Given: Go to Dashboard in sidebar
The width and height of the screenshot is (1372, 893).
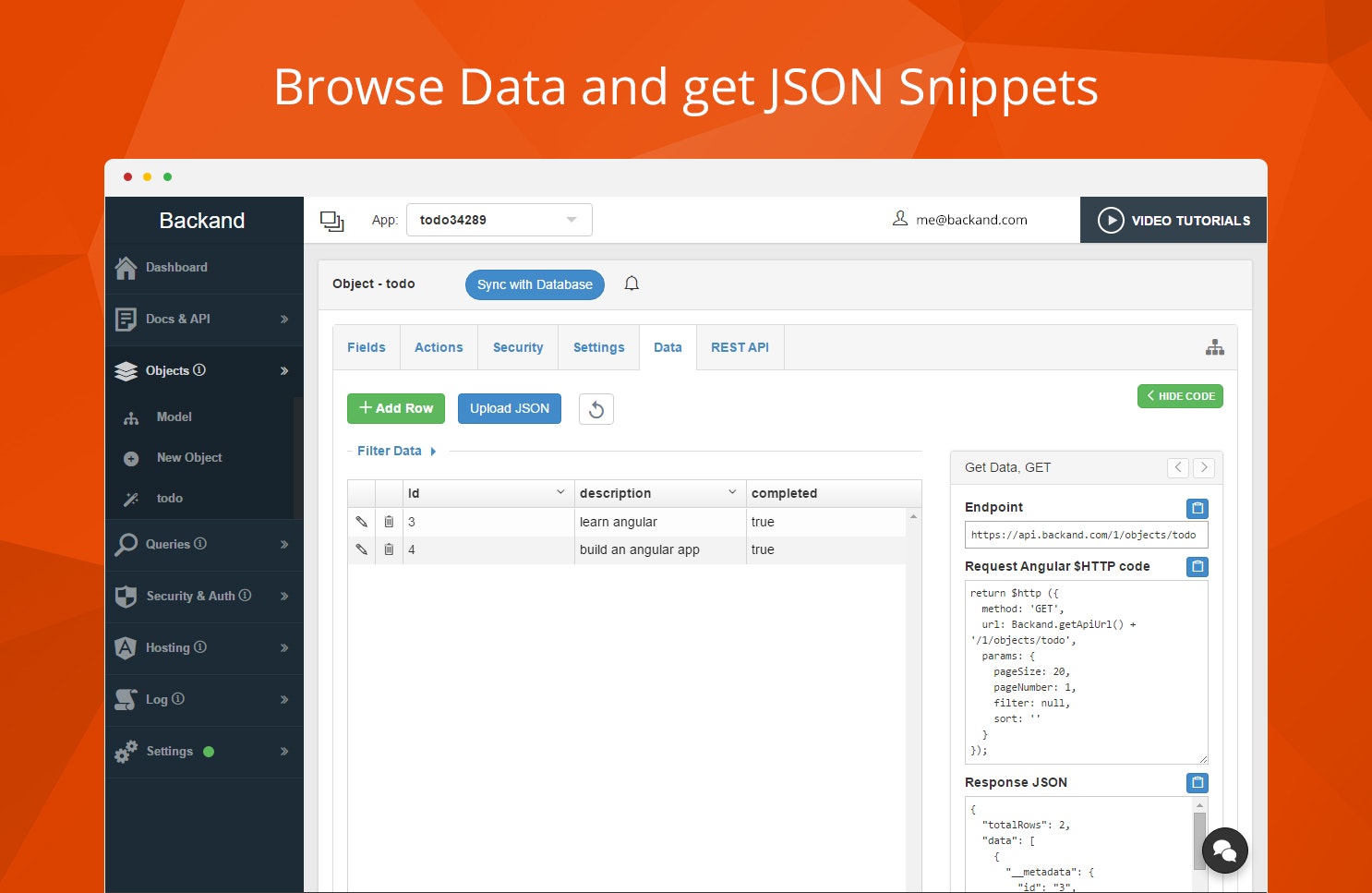Looking at the screenshot, I should point(176,267).
